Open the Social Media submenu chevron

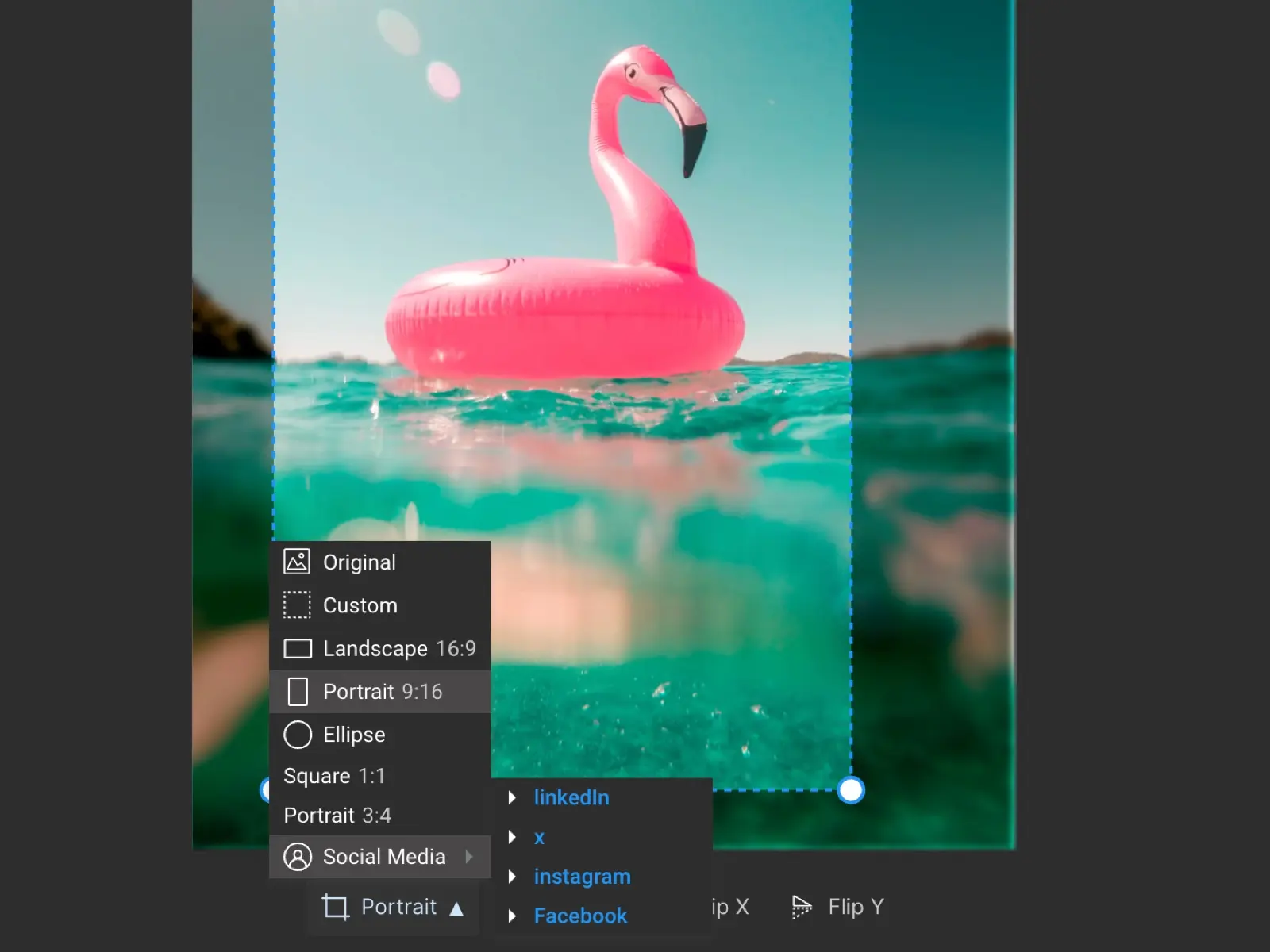pos(469,857)
